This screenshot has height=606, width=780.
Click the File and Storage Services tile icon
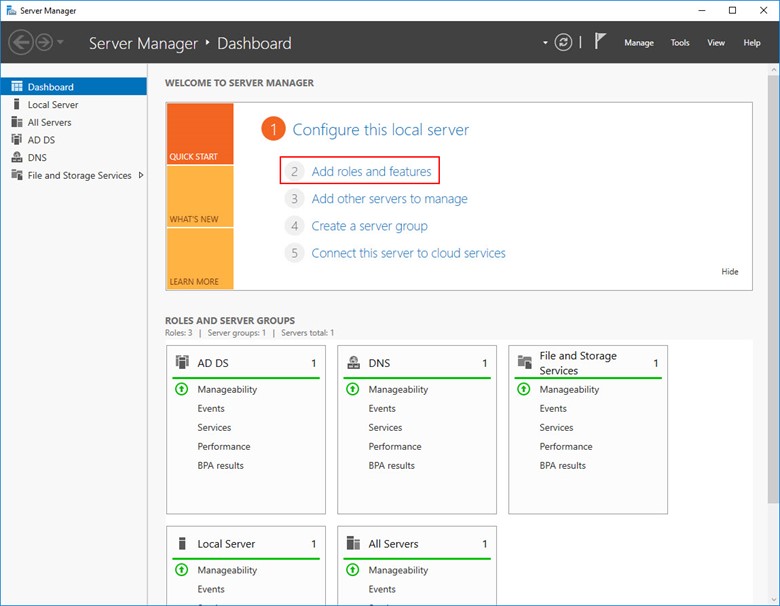525,363
